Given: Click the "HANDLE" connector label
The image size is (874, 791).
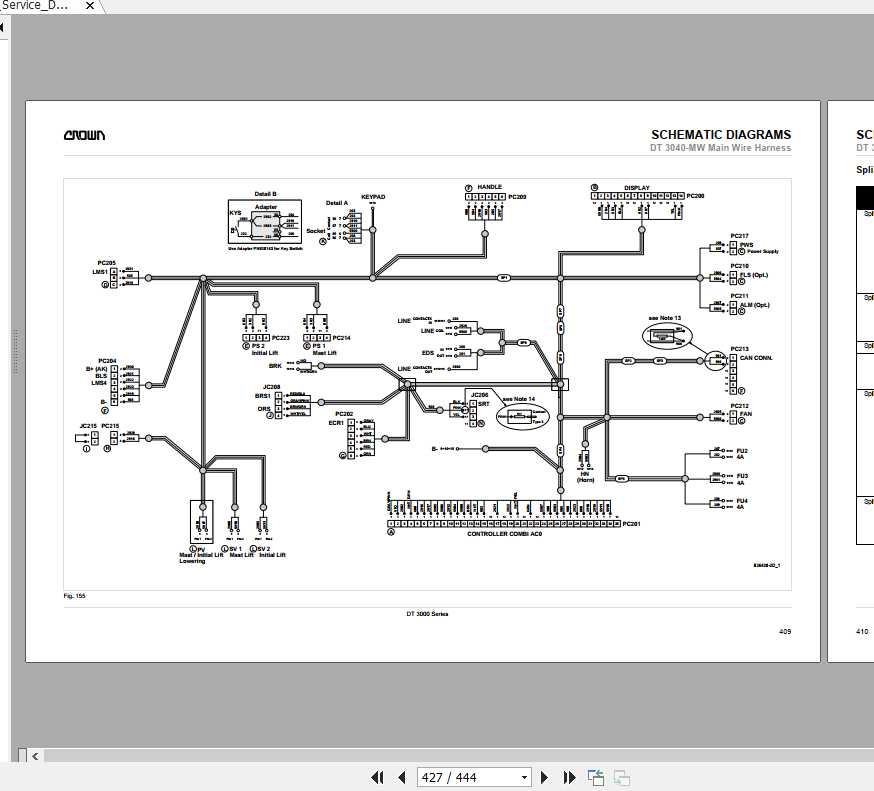Looking at the screenshot, I should click(489, 187).
